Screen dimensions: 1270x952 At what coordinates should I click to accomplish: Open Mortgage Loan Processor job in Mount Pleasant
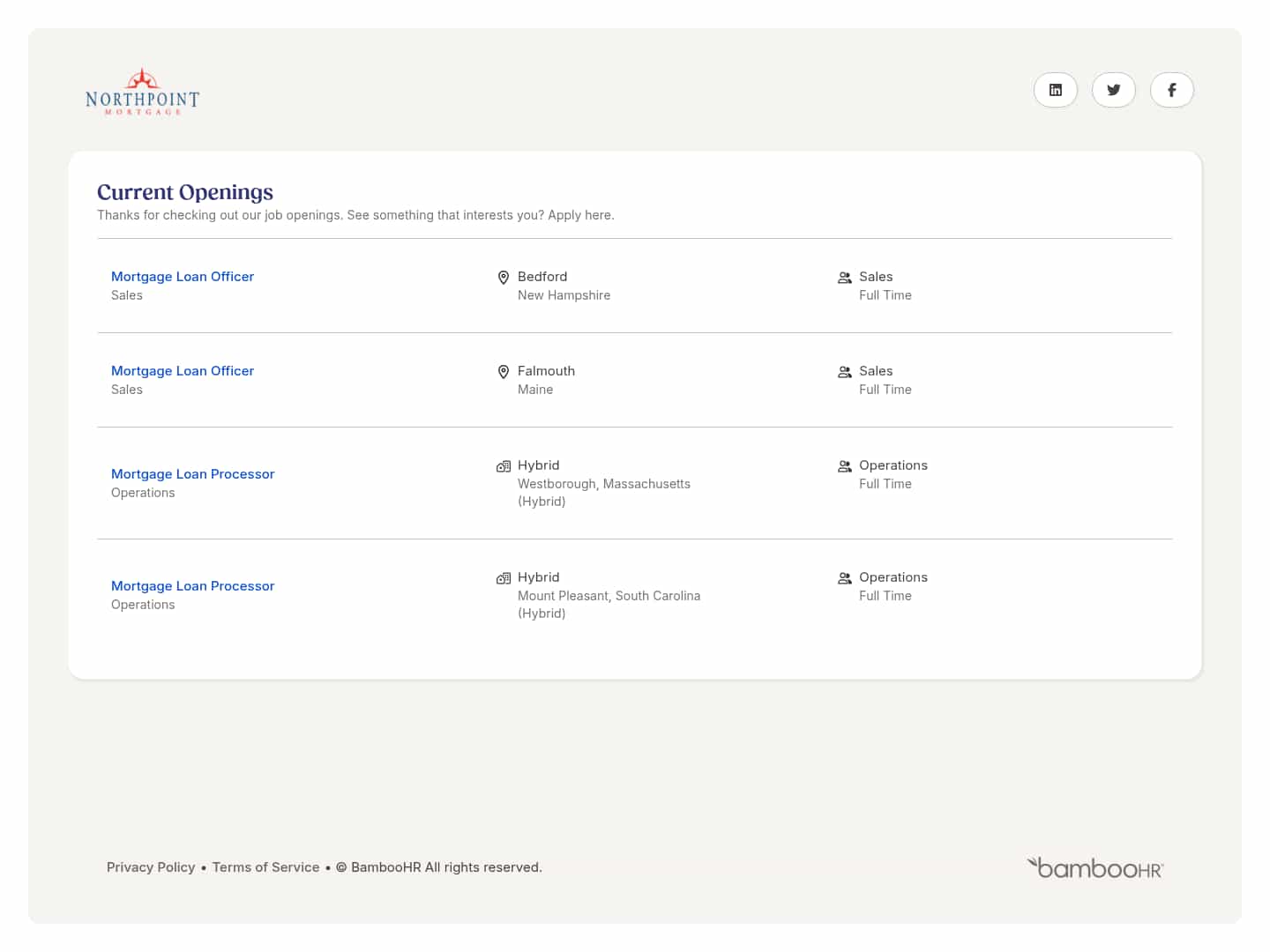(192, 586)
